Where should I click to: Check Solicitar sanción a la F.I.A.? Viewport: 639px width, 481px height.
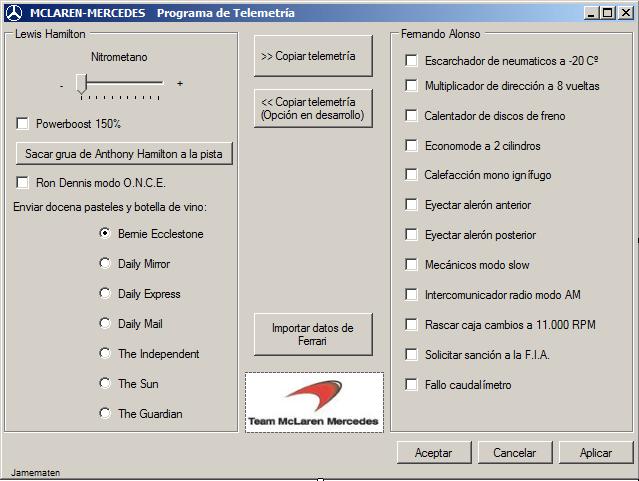(x=411, y=354)
